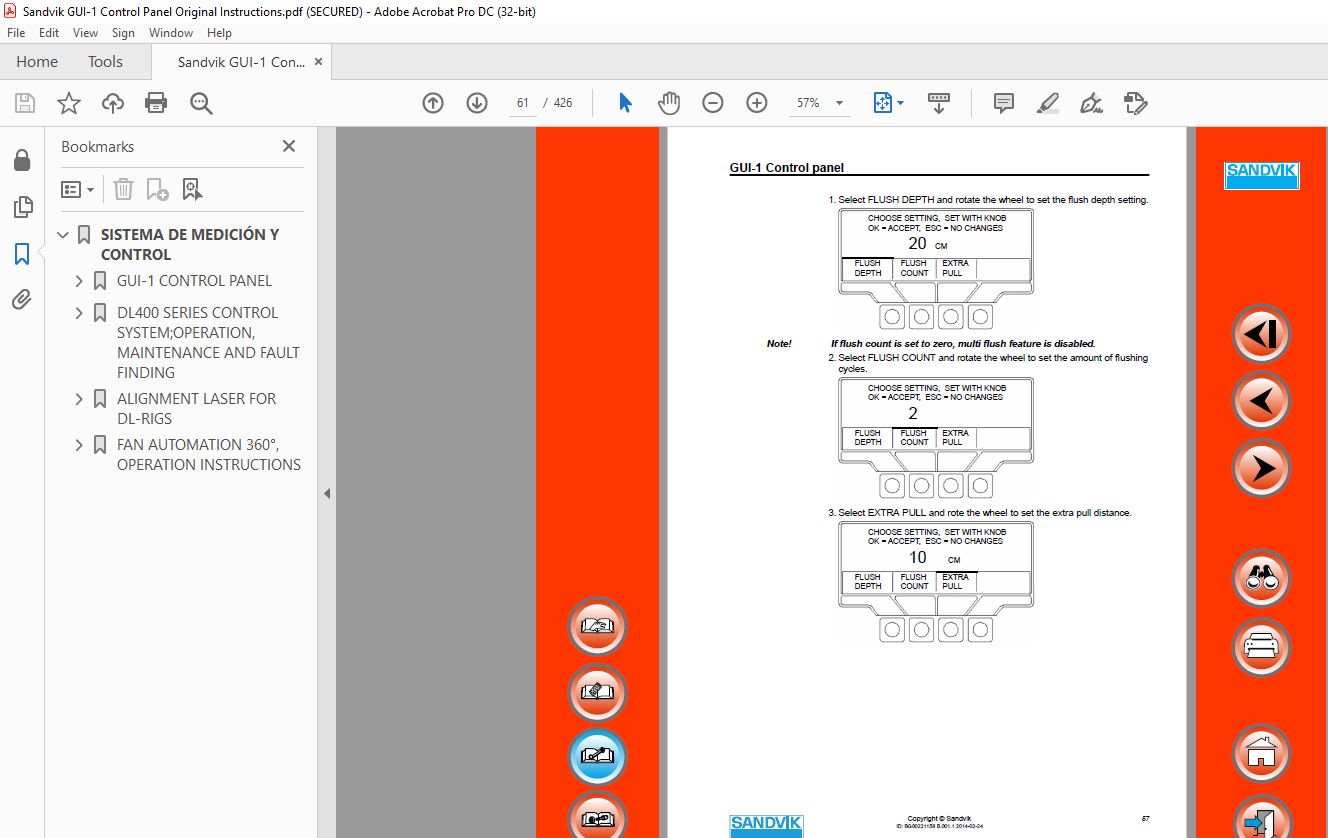1328x838 pixels.
Task: Click next-page round arrow on red bar
Action: point(1261,468)
